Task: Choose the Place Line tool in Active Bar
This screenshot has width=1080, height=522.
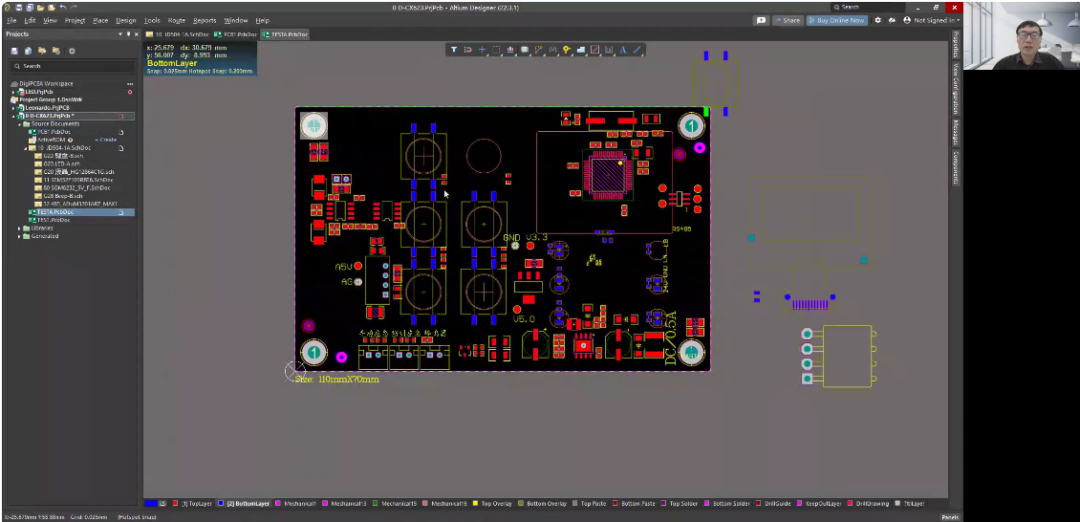Action: coord(637,49)
